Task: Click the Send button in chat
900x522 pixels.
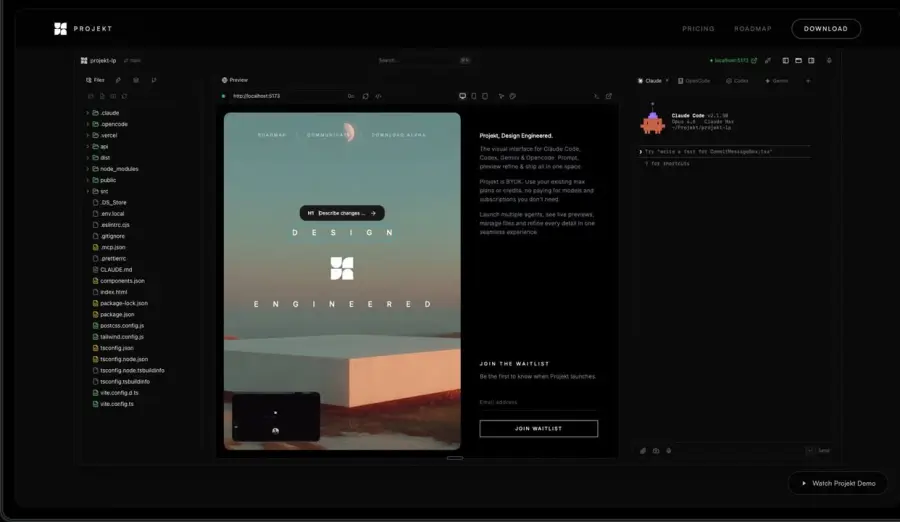Action: 824,451
